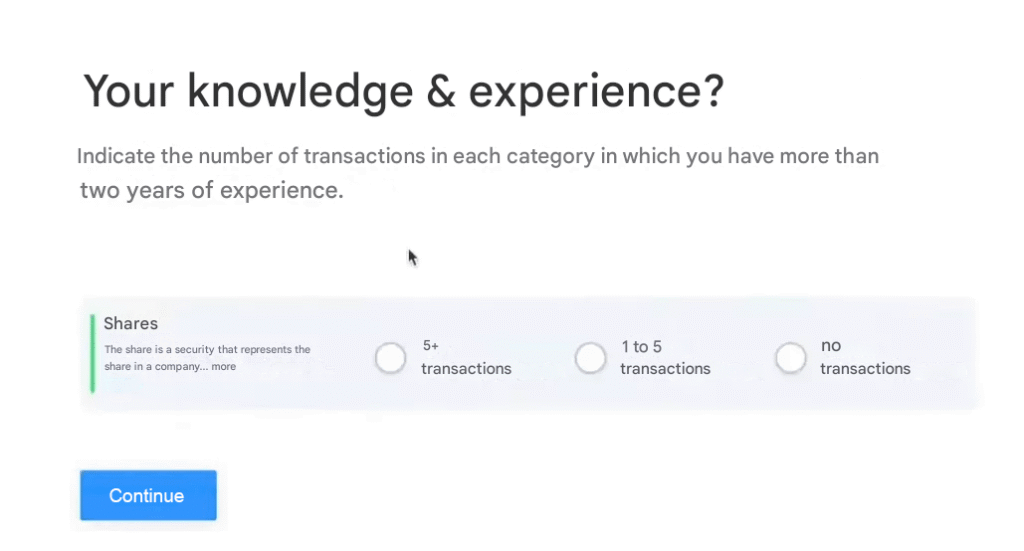Click the ampersand in the page heading

tap(441, 92)
